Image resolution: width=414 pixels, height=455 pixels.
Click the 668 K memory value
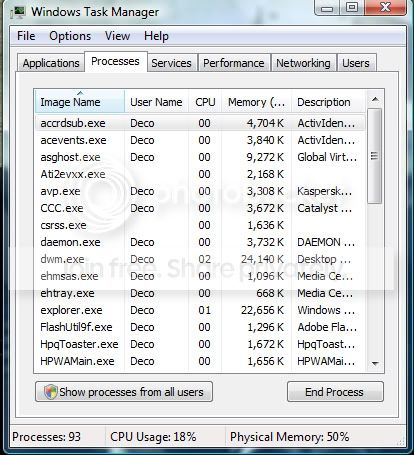pyautogui.click(x=270, y=293)
